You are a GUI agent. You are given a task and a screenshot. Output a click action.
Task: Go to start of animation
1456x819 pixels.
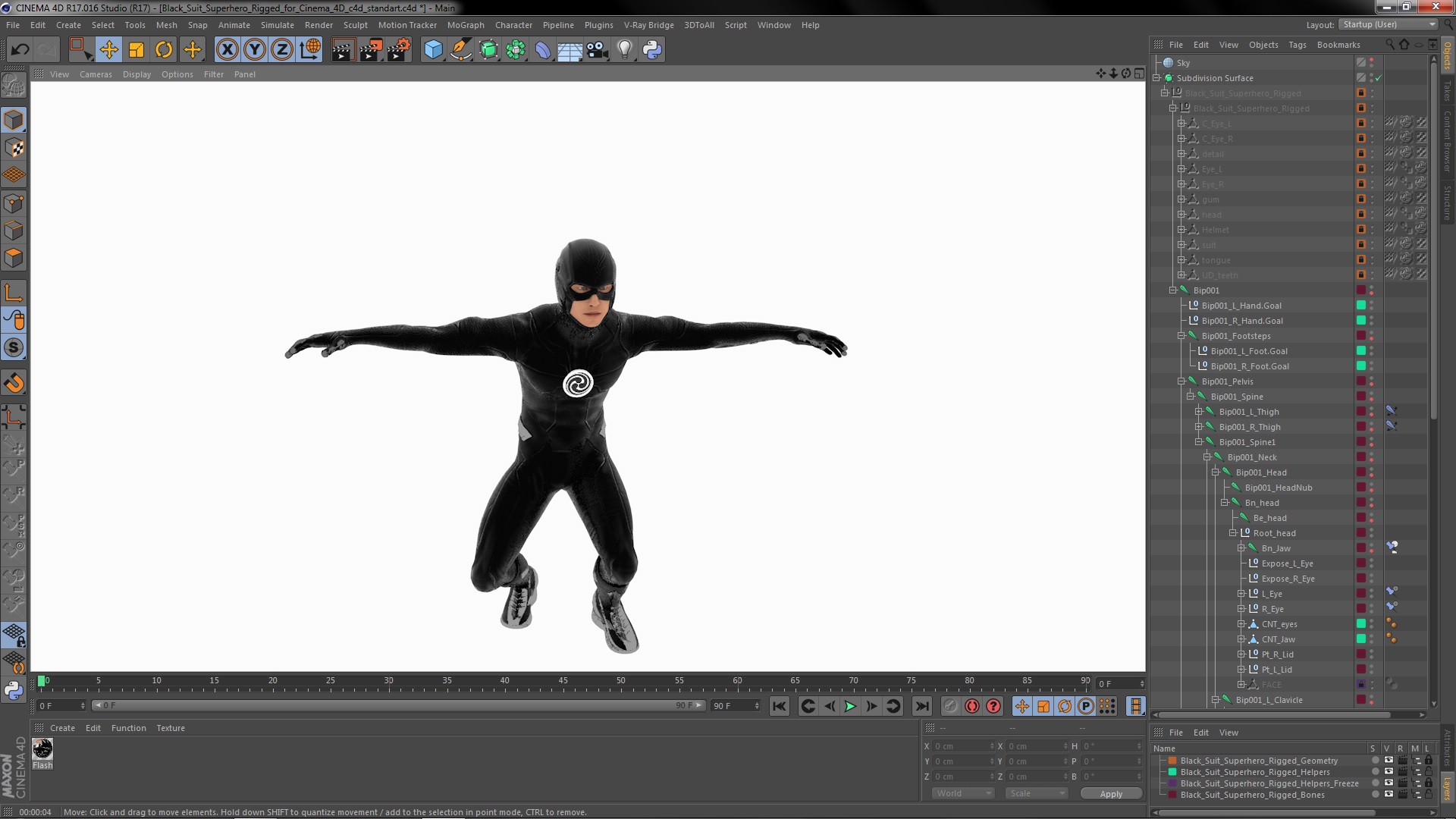click(x=780, y=706)
